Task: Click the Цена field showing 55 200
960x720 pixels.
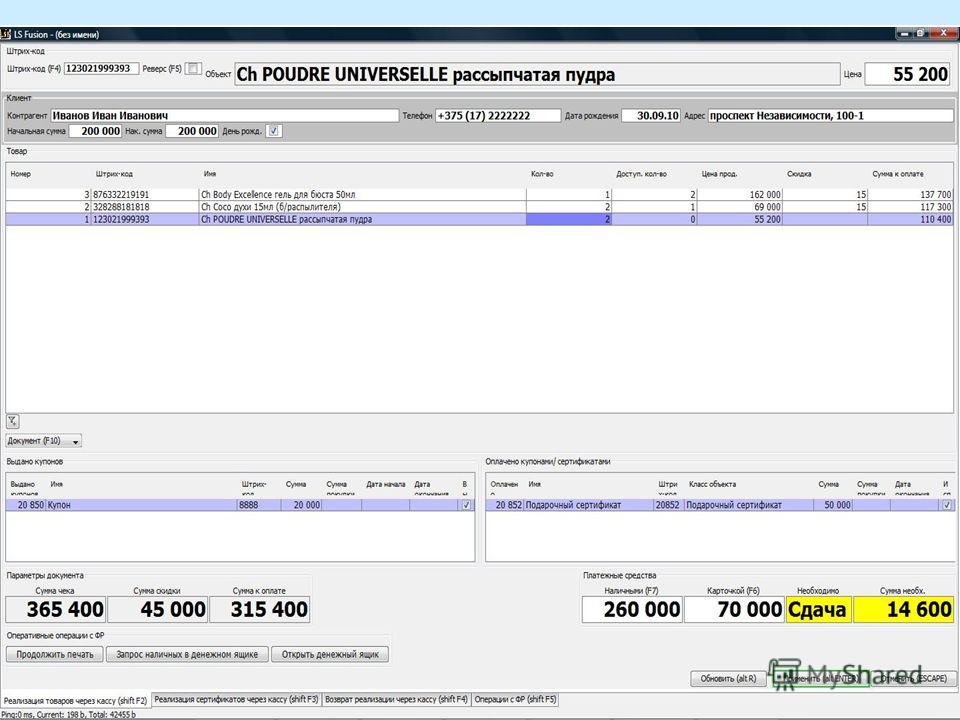Action: click(x=907, y=75)
